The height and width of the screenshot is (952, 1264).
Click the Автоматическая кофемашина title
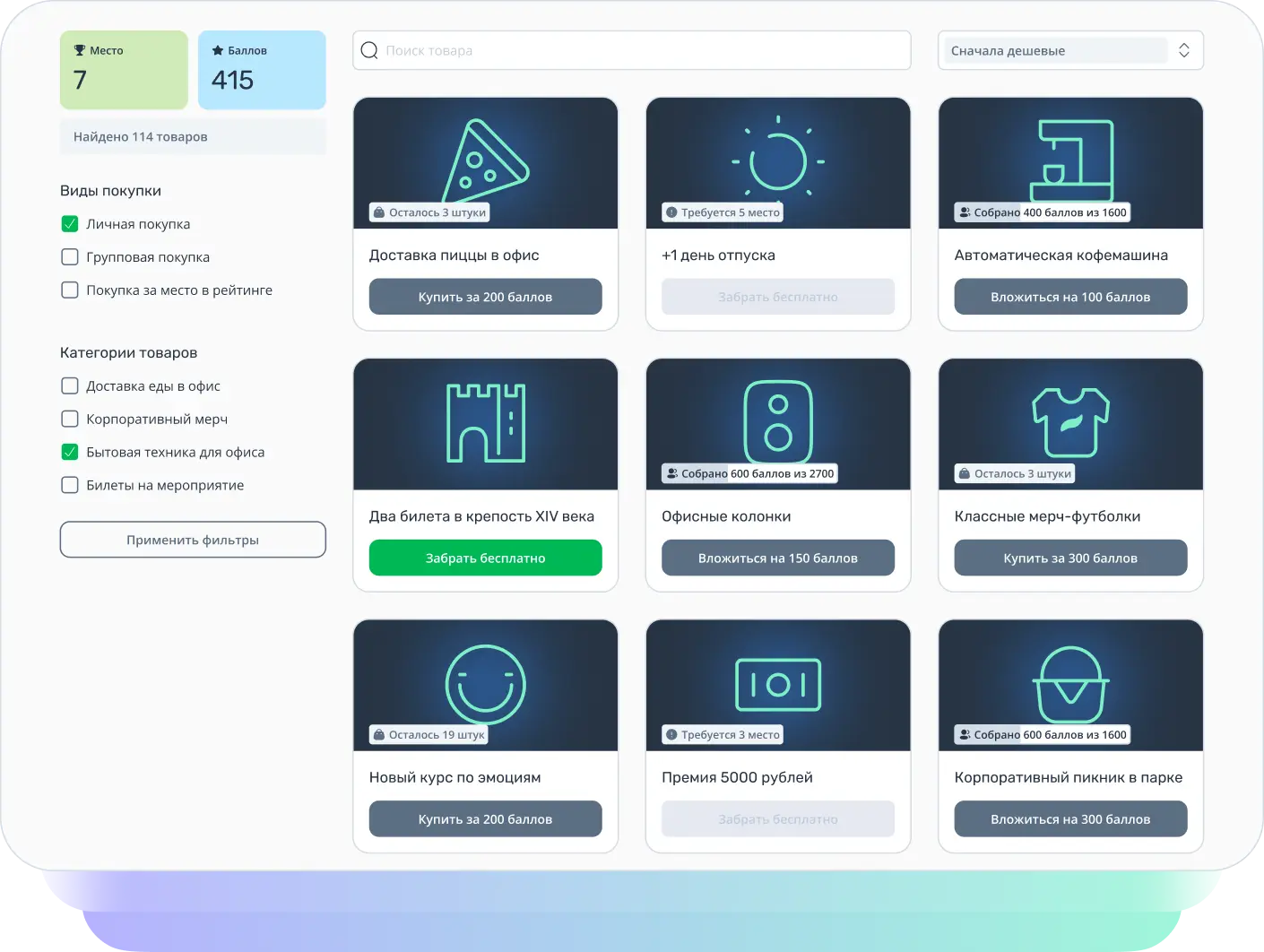[x=1061, y=255]
